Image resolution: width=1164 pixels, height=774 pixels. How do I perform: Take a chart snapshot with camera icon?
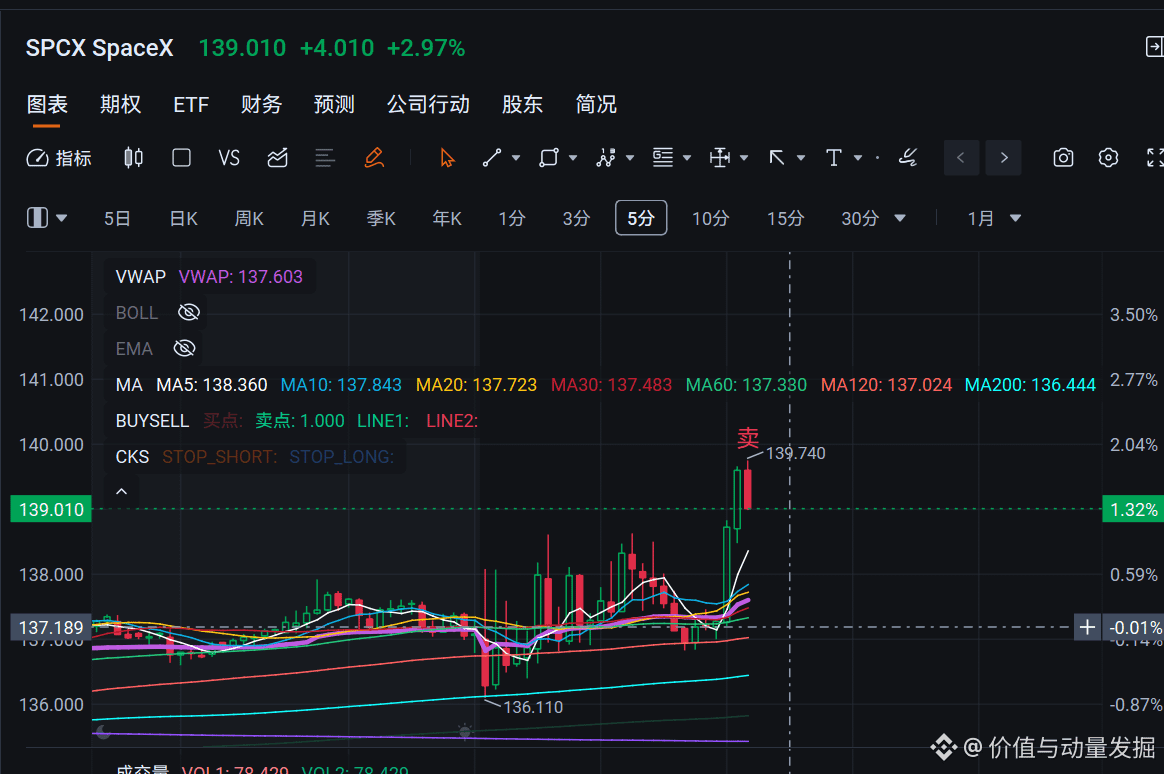point(1063,158)
